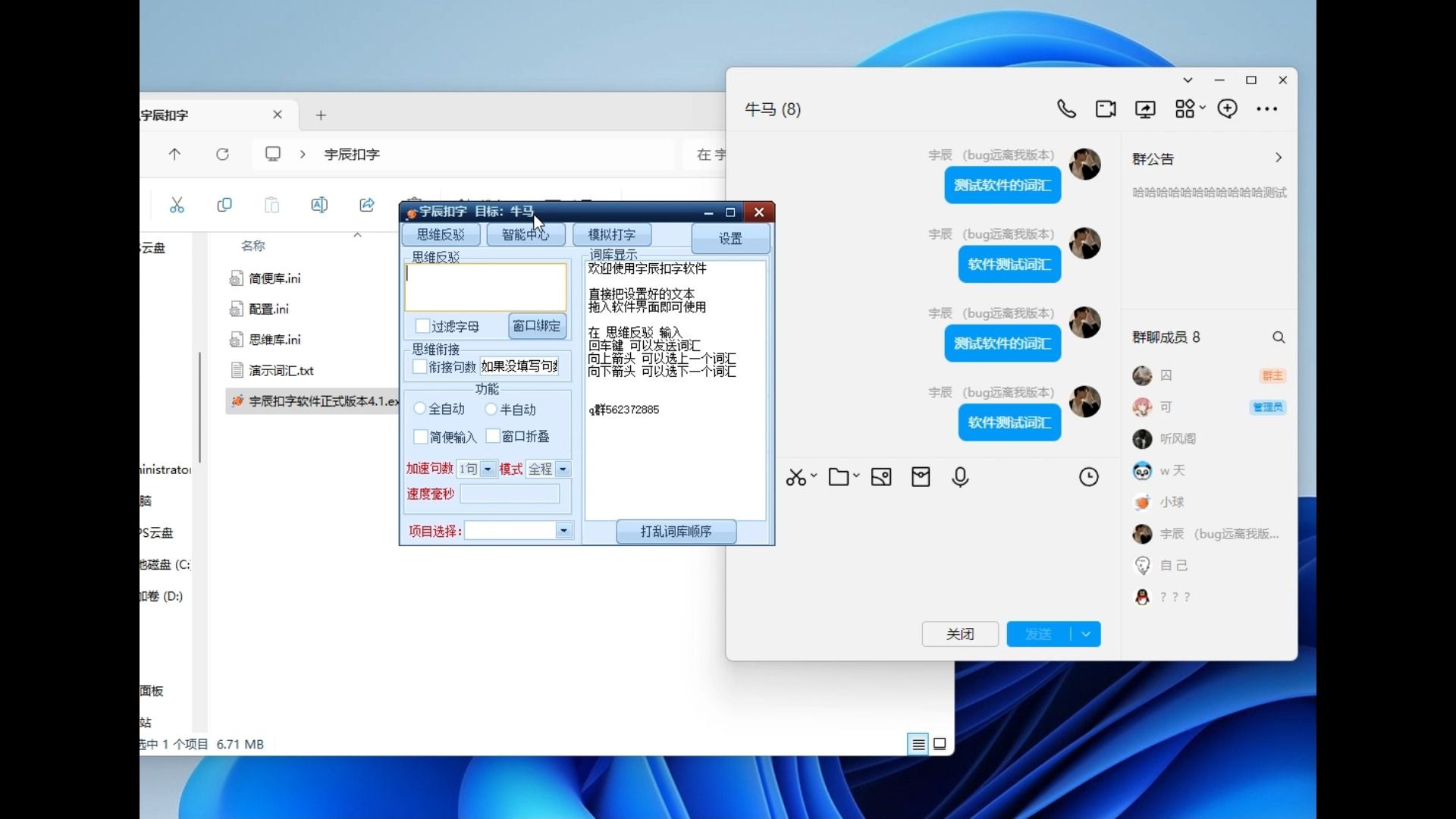Select the 半自动 radio option
Viewport: 1456px width, 819px height.
[x=491, y=409]
